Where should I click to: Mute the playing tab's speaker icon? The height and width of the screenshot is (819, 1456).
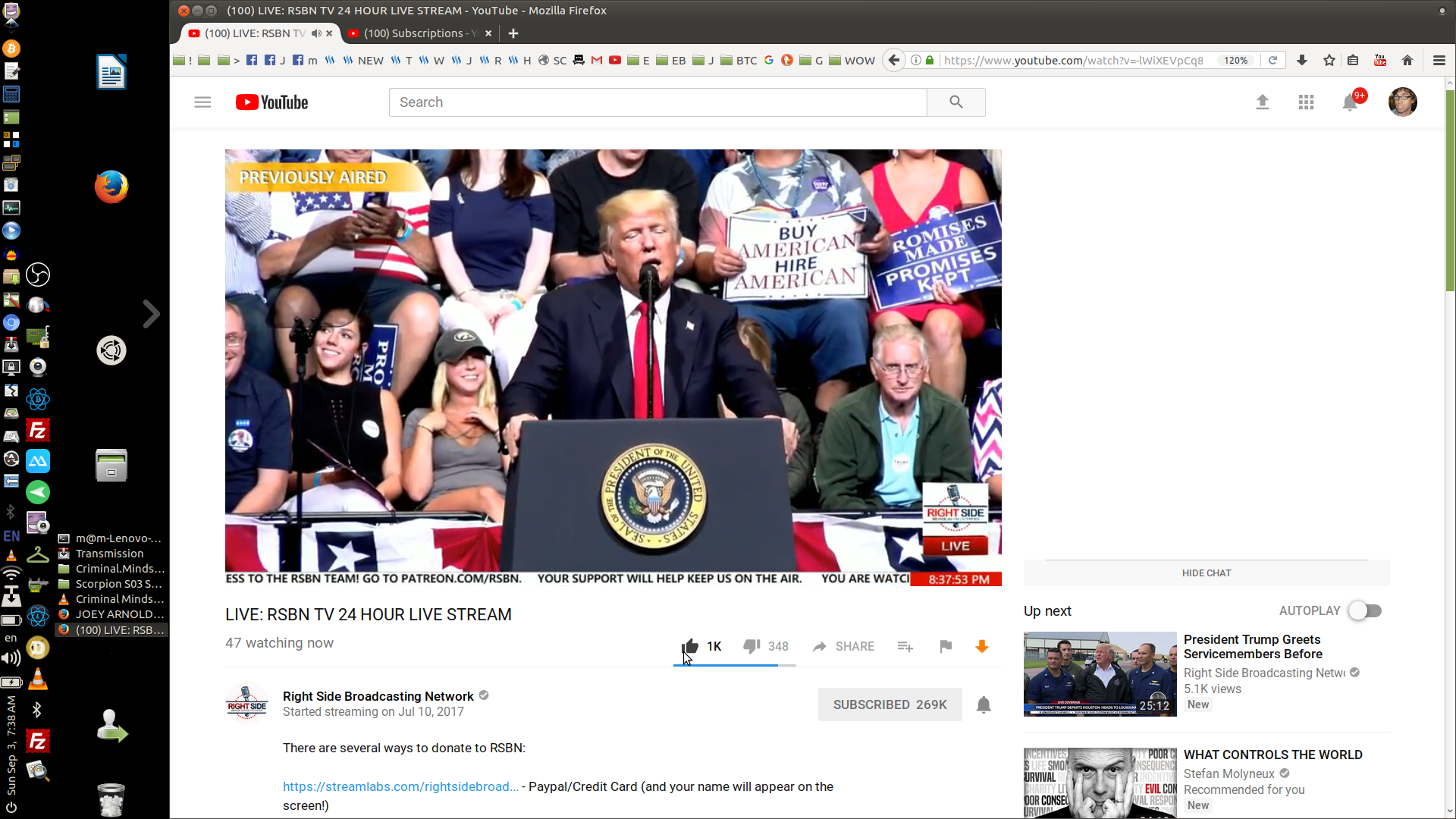click(316, 33)
